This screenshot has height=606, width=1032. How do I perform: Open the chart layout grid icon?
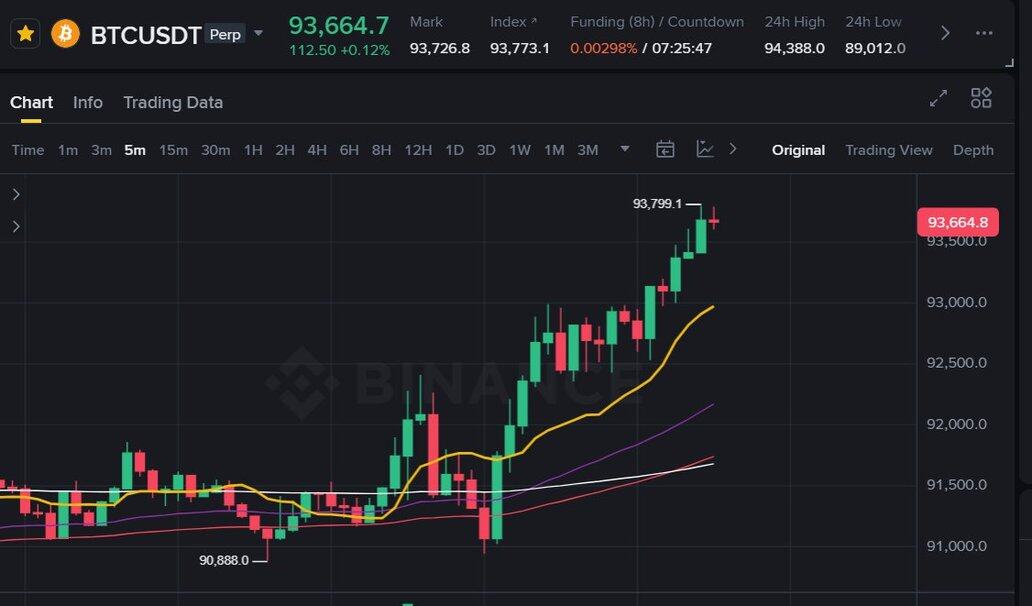pos(981,98)
